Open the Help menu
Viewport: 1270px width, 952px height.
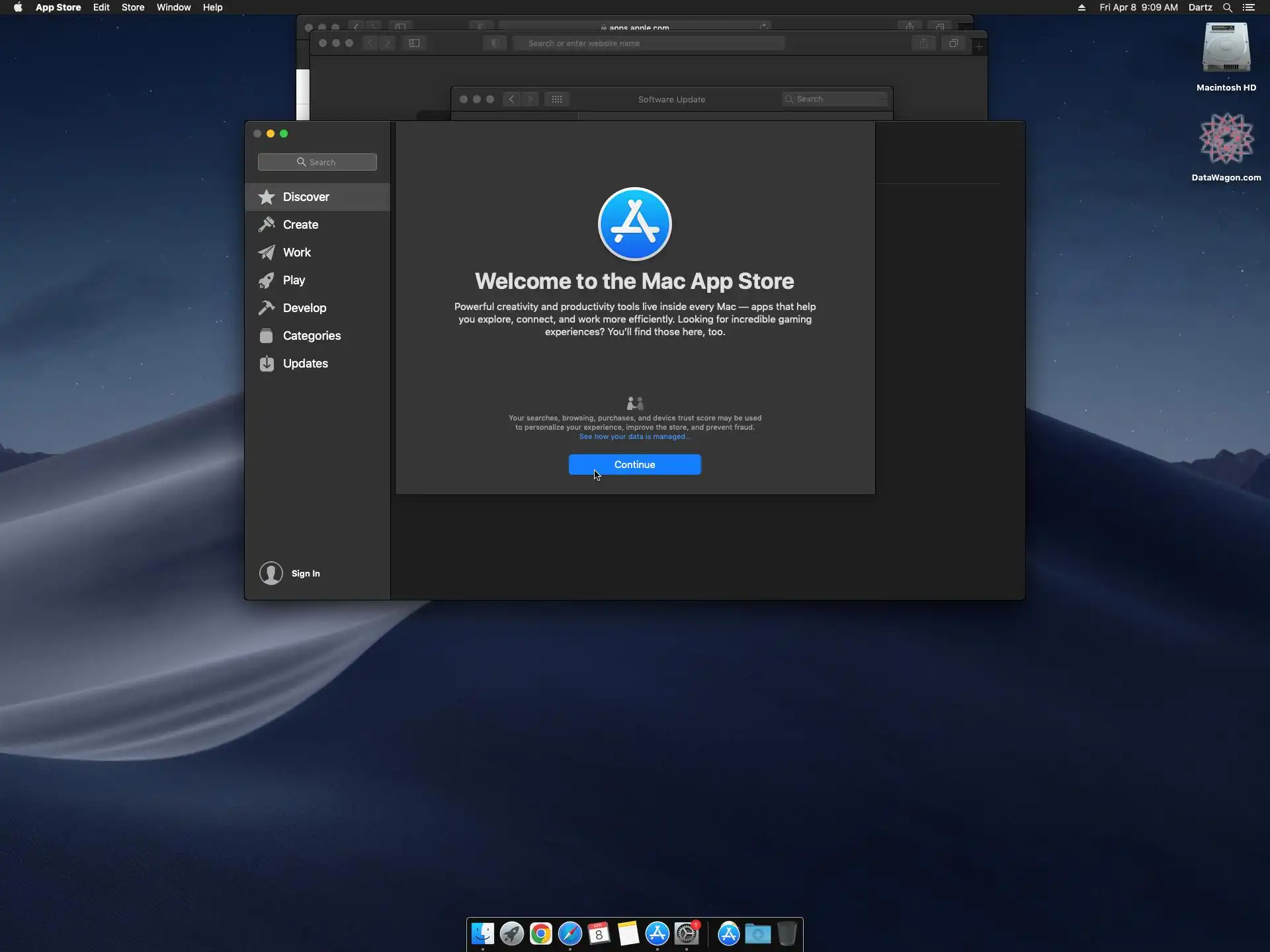(212, 7)
